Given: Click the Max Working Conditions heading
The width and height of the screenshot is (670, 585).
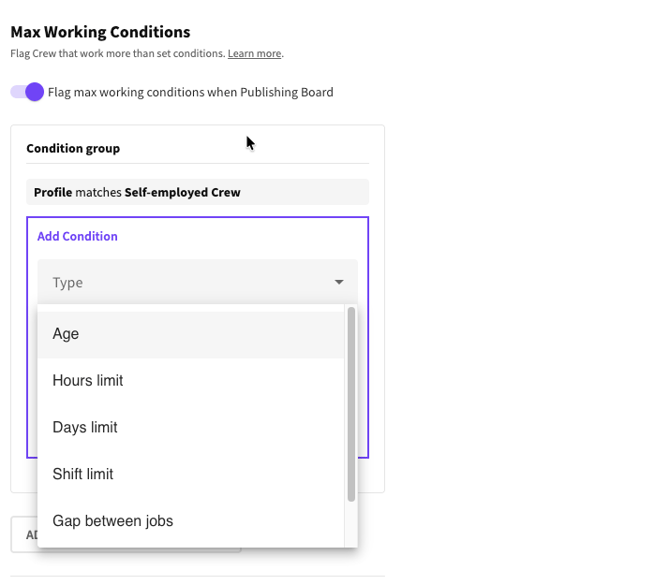Looking at the screenshot, I should [100, 32].
